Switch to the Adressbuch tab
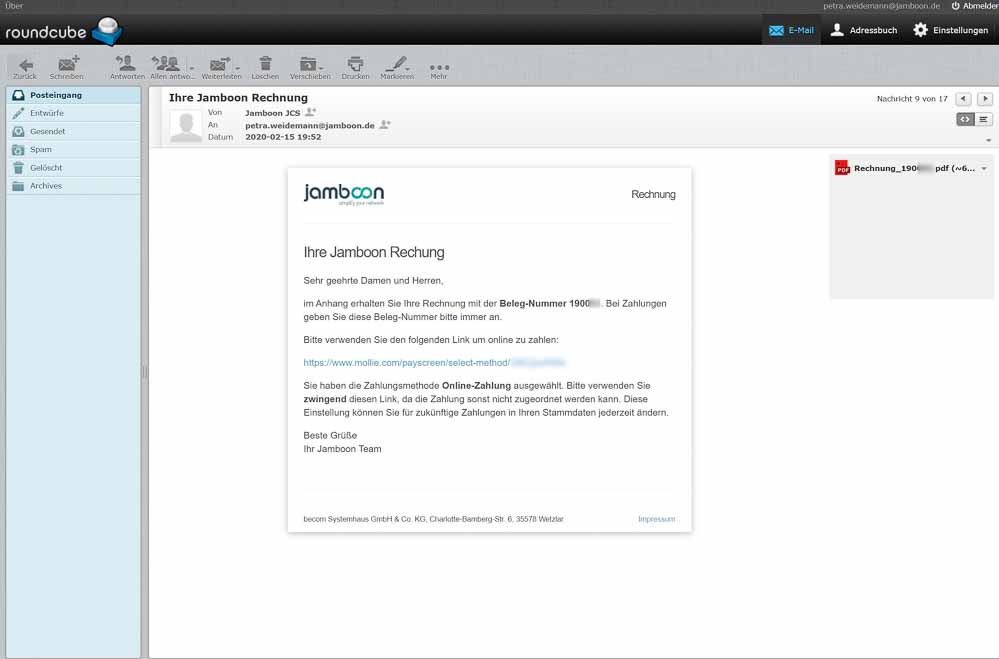Image resolution: width=999 pixels, height=659 pixels. 865,30
